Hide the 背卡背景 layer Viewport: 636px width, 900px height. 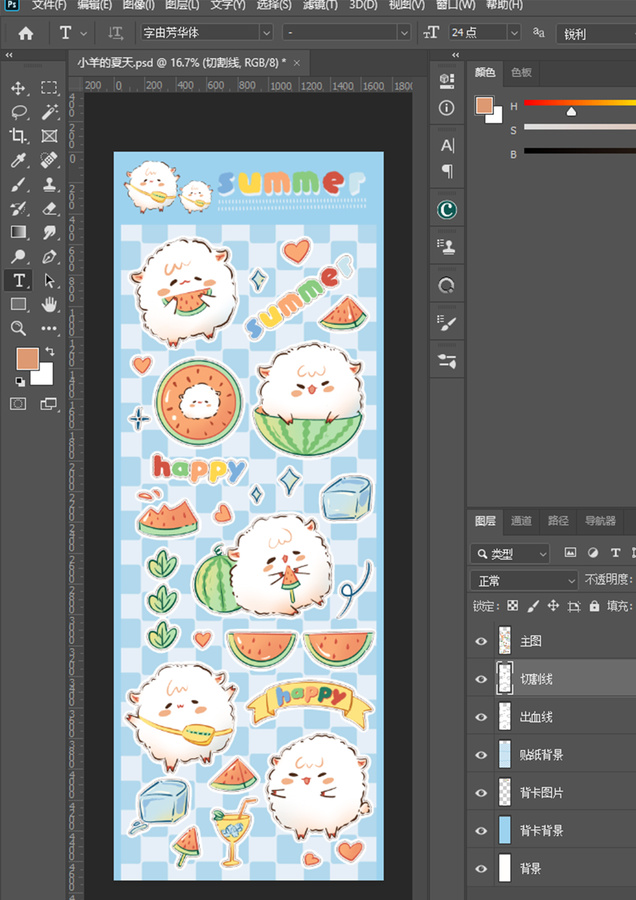click(x=481, y=831)
